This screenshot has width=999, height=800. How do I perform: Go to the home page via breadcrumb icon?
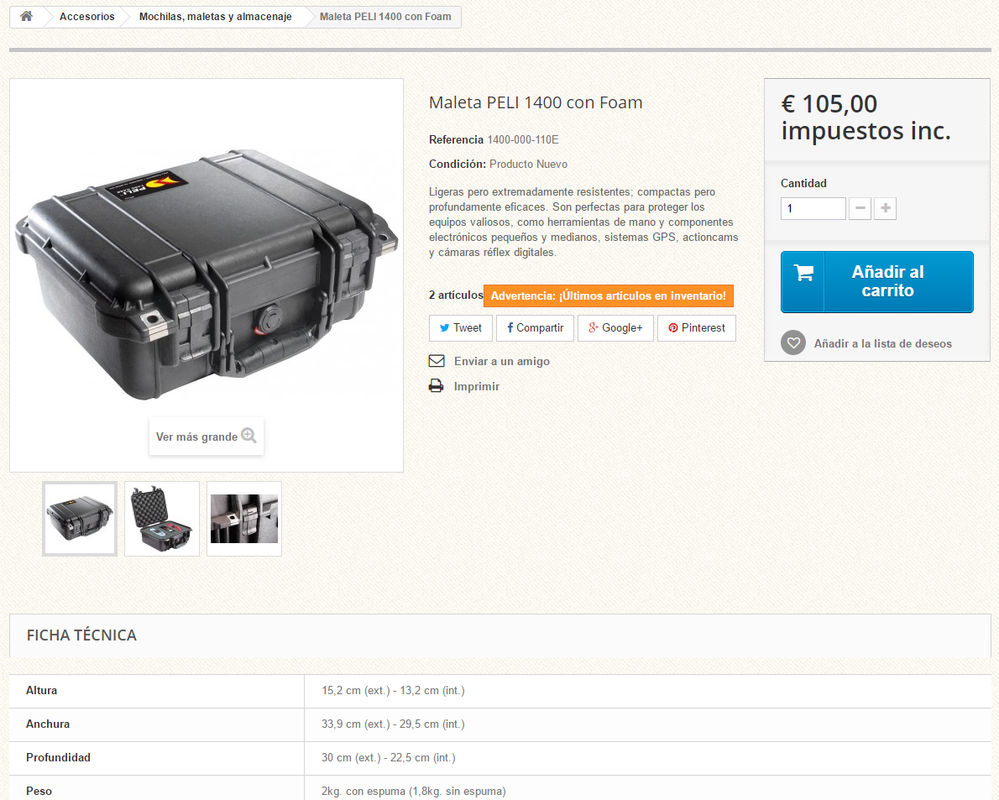coord(26,17)
